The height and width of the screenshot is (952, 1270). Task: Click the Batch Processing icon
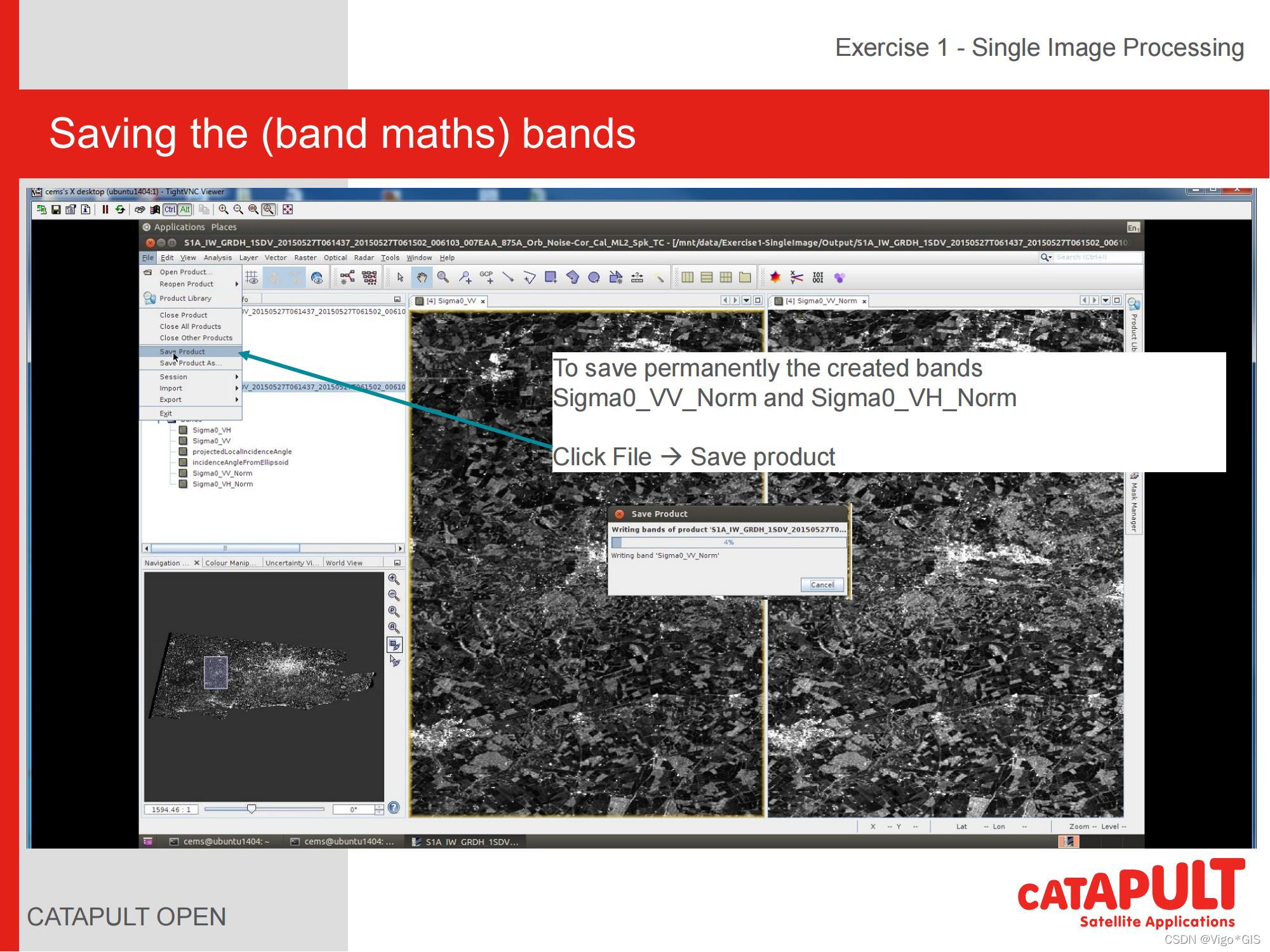pyautogui.click(x=370, y=277)
